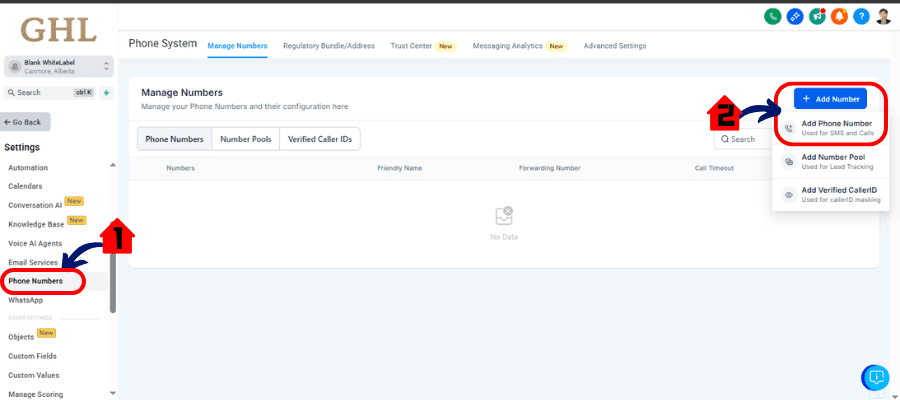Open Phone Numbers in sidebar
This screenshot has height=400, width=900.
[x=36, y=281]
